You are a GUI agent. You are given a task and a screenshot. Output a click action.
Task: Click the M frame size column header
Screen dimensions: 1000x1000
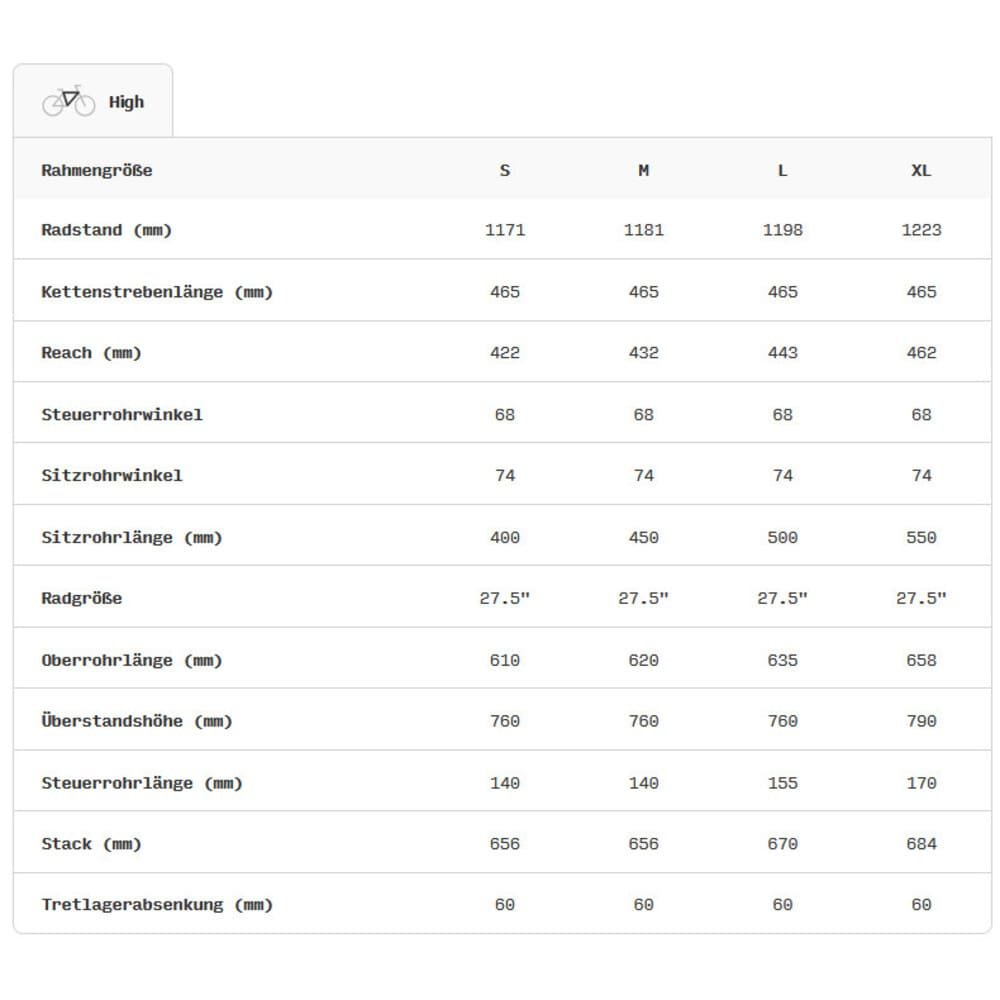point(644,170)
